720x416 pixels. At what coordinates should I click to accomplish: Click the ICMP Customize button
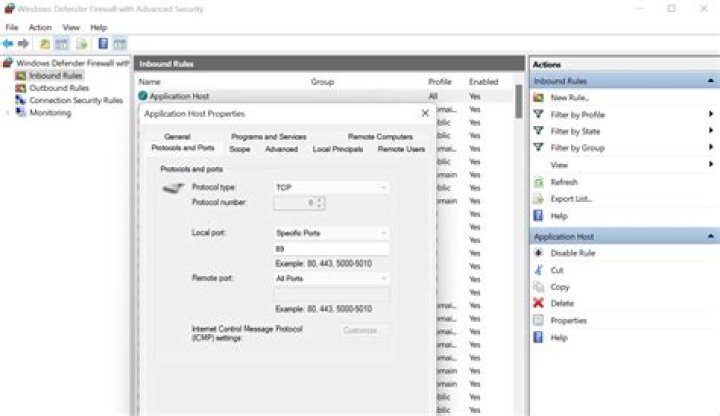click(x=361, y=330)
